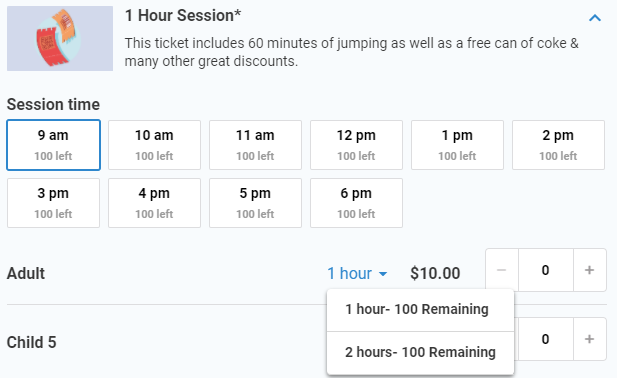Select the 4 pm session time

pyautogui.click(x=154, y=203)
